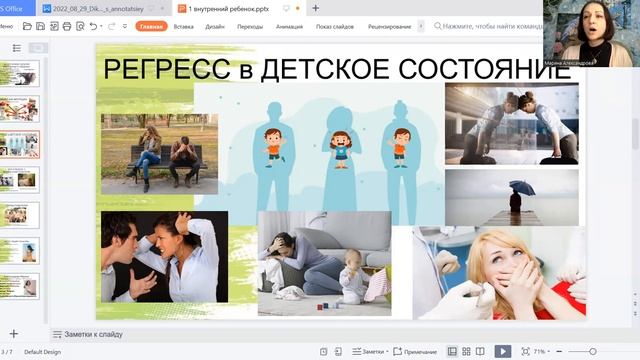Click the presentation monitor icon on pptx tab
The image size is (640, 360).
coord(286,9)
